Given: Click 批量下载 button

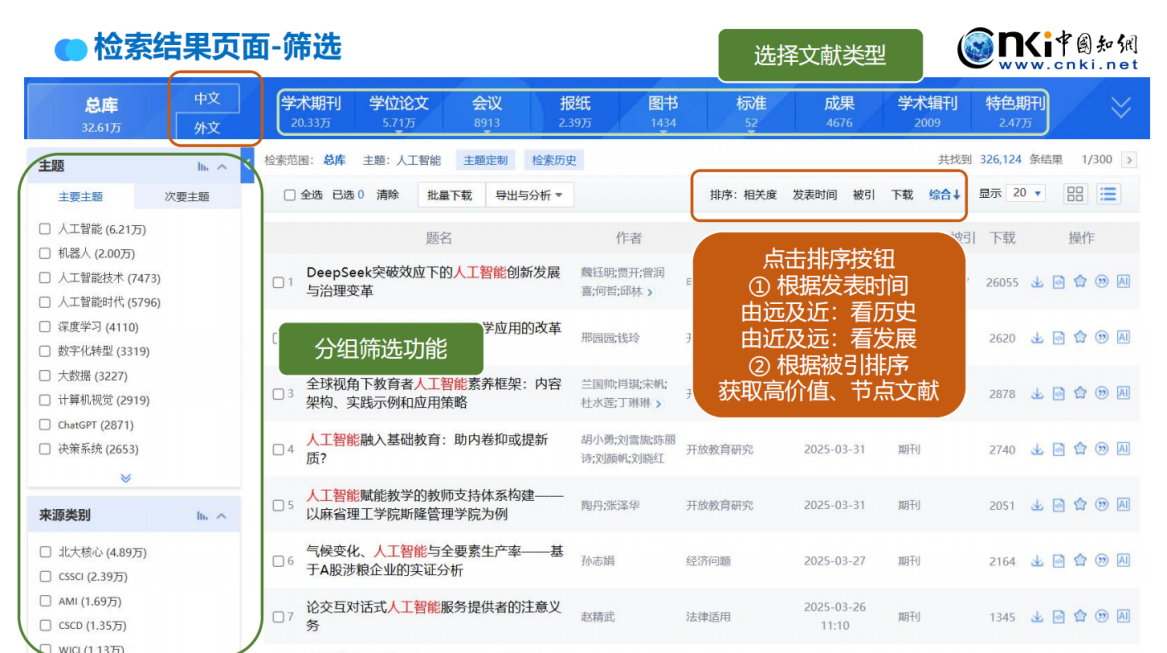Looking at the screenshot, I should point(449,195).
